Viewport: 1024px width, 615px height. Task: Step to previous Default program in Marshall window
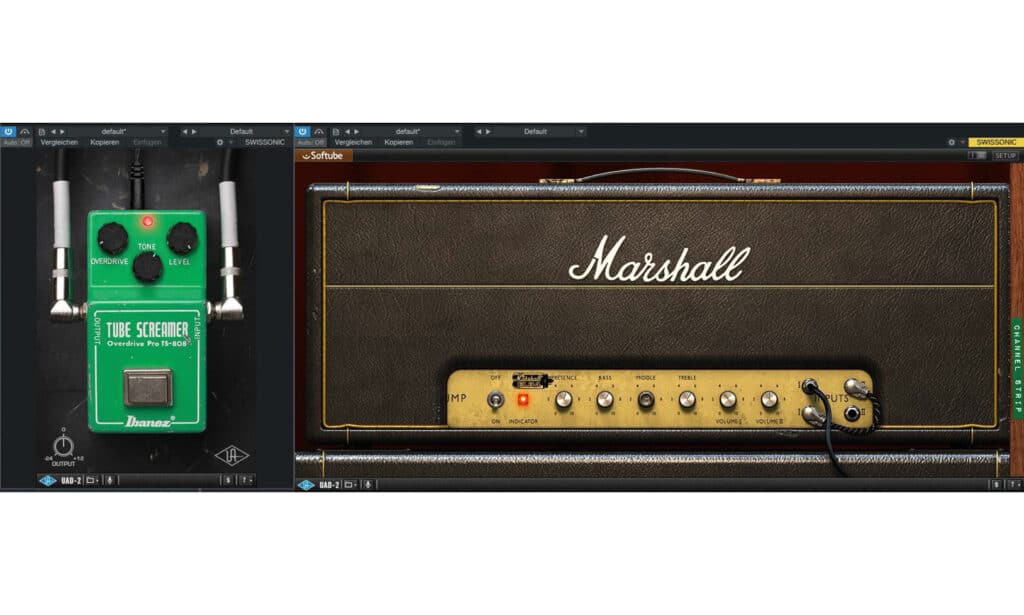click(479, 132)
